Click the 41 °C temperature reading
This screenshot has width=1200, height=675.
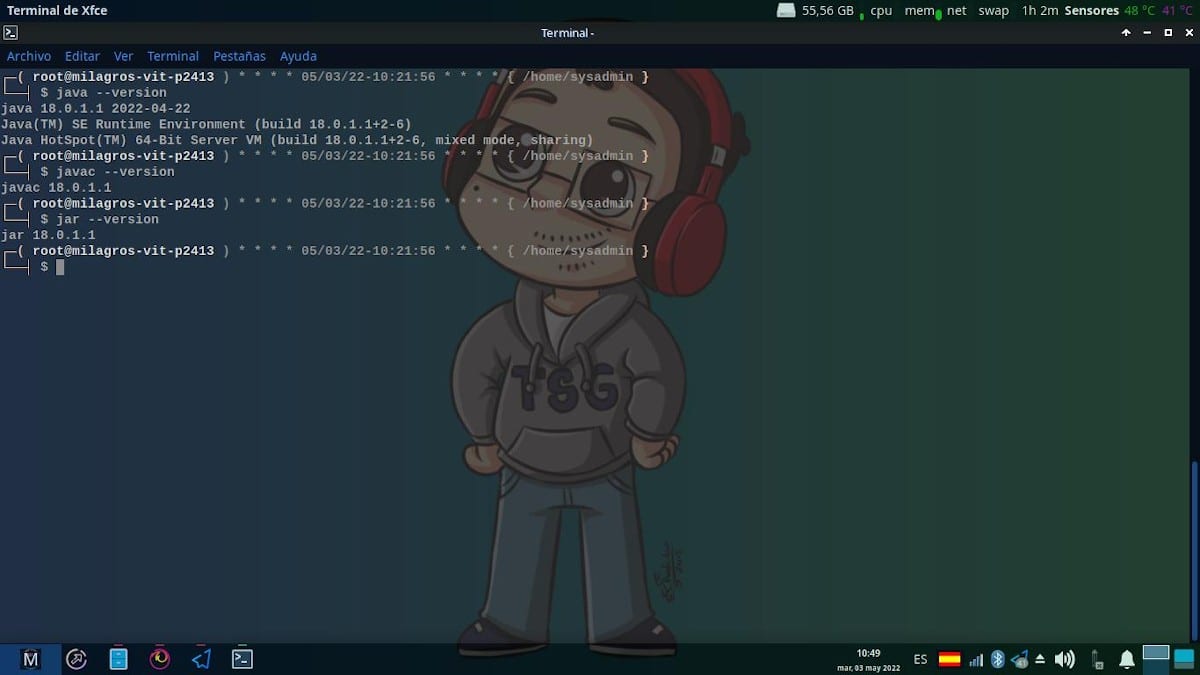pyautogui.click(x=1177, y=11)
